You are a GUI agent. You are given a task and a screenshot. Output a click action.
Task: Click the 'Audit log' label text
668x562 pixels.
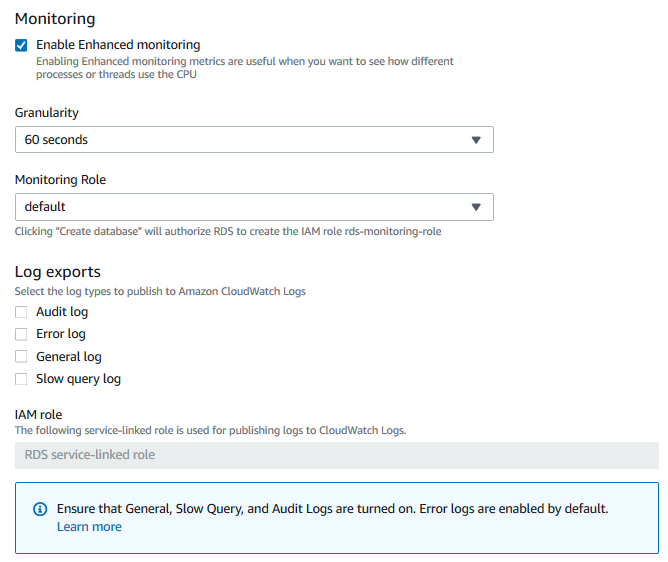(62, 312)
